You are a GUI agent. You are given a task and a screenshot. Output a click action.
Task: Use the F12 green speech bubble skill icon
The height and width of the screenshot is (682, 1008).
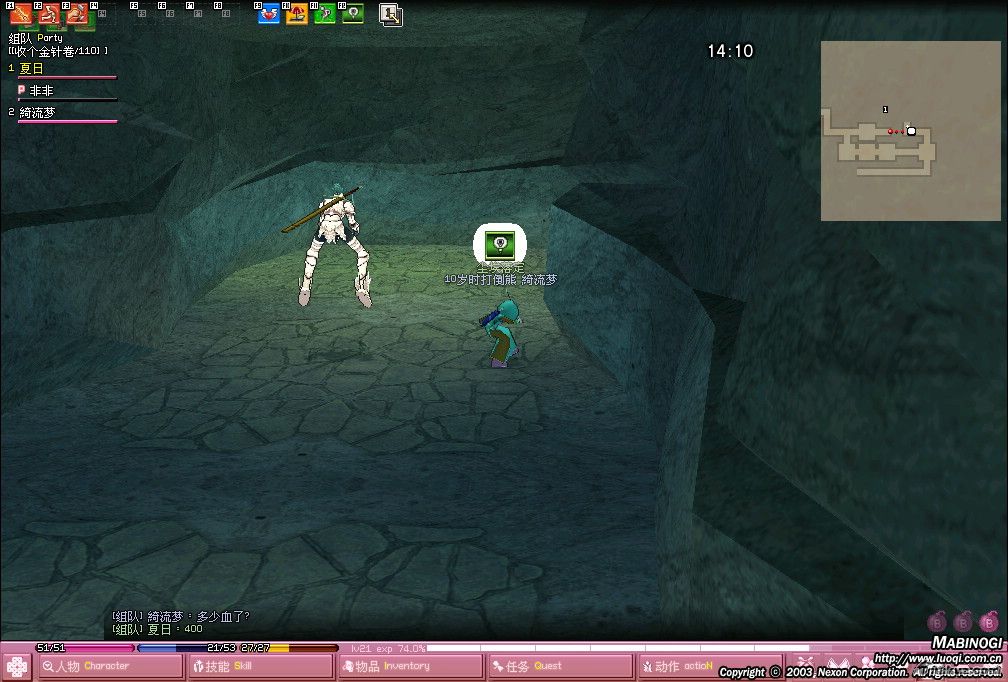353,13
